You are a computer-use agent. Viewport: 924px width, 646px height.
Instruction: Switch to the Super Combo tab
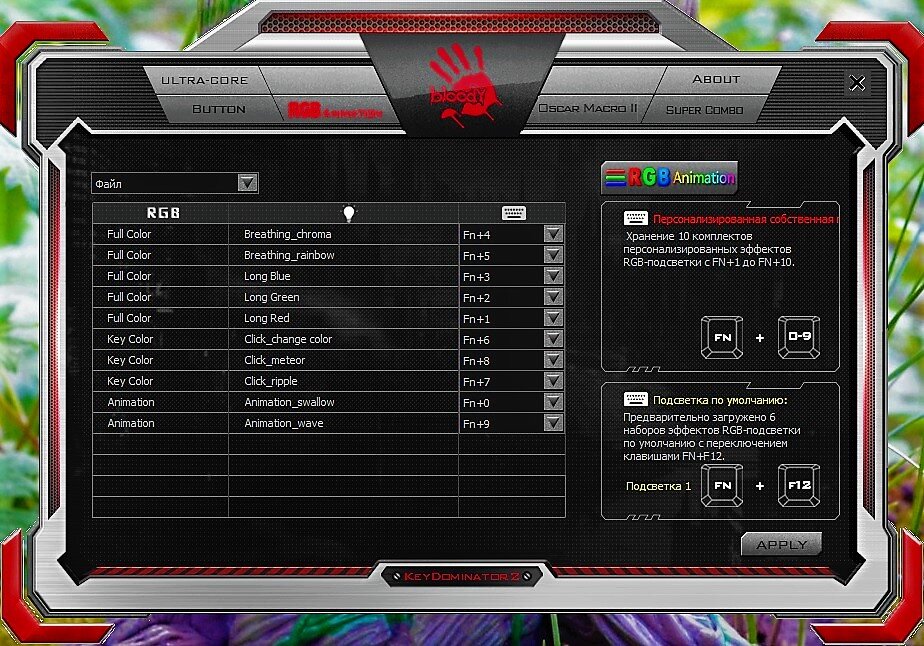coord(704,110)
